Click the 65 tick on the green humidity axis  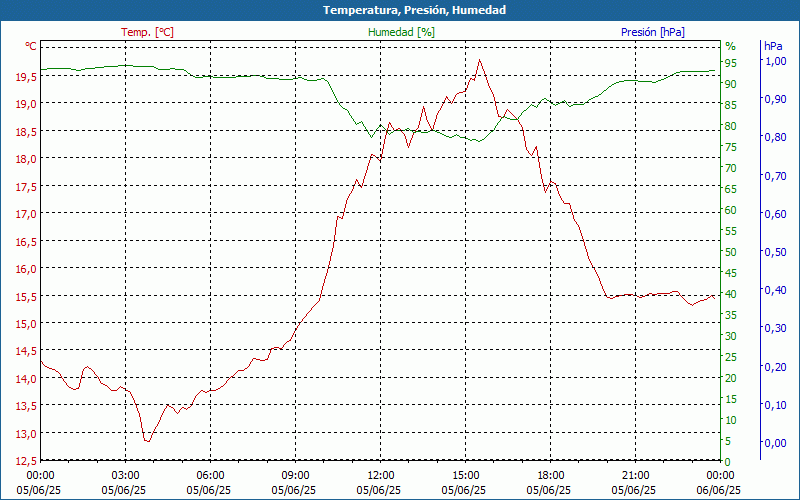[730, 190]
